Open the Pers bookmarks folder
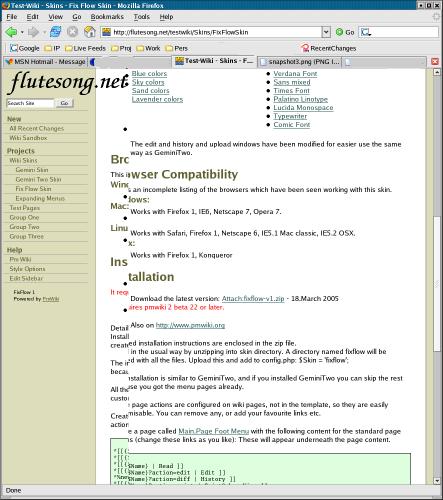Image resolution: width=443 pixels, height=500 pixels. pyautogui.click(x=177, y=48)
